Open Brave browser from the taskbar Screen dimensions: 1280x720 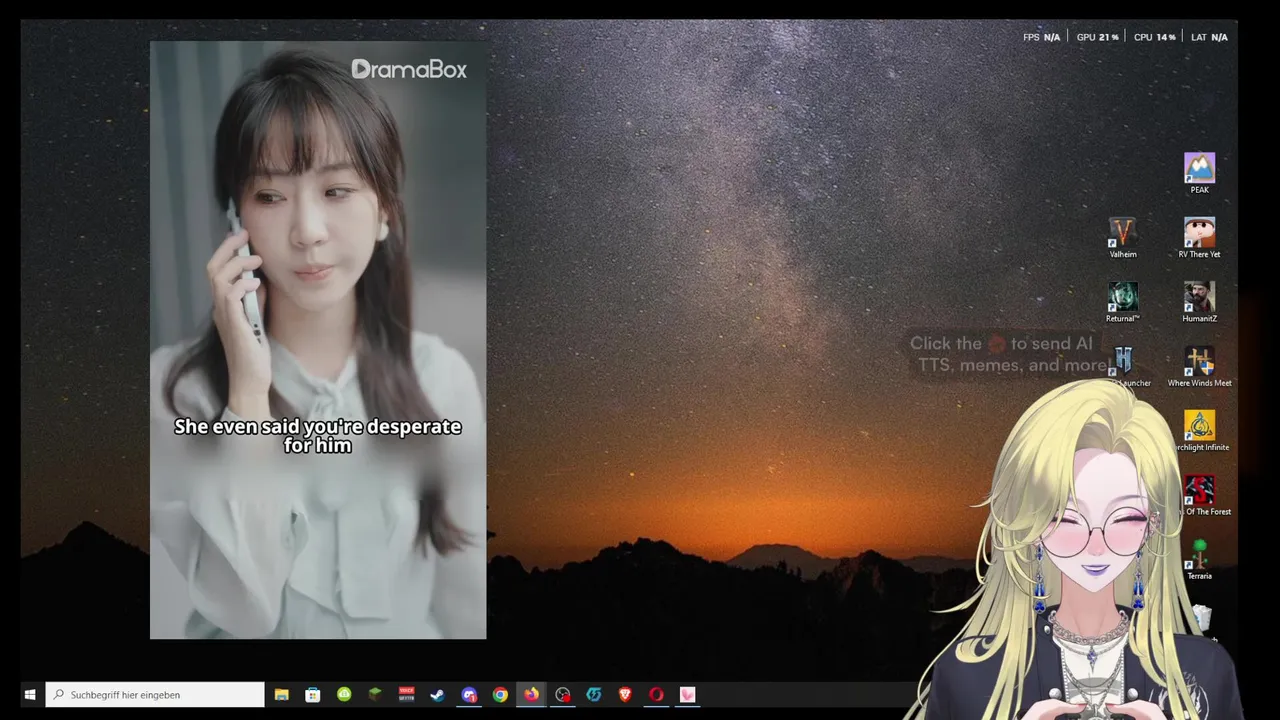point(625,695)
